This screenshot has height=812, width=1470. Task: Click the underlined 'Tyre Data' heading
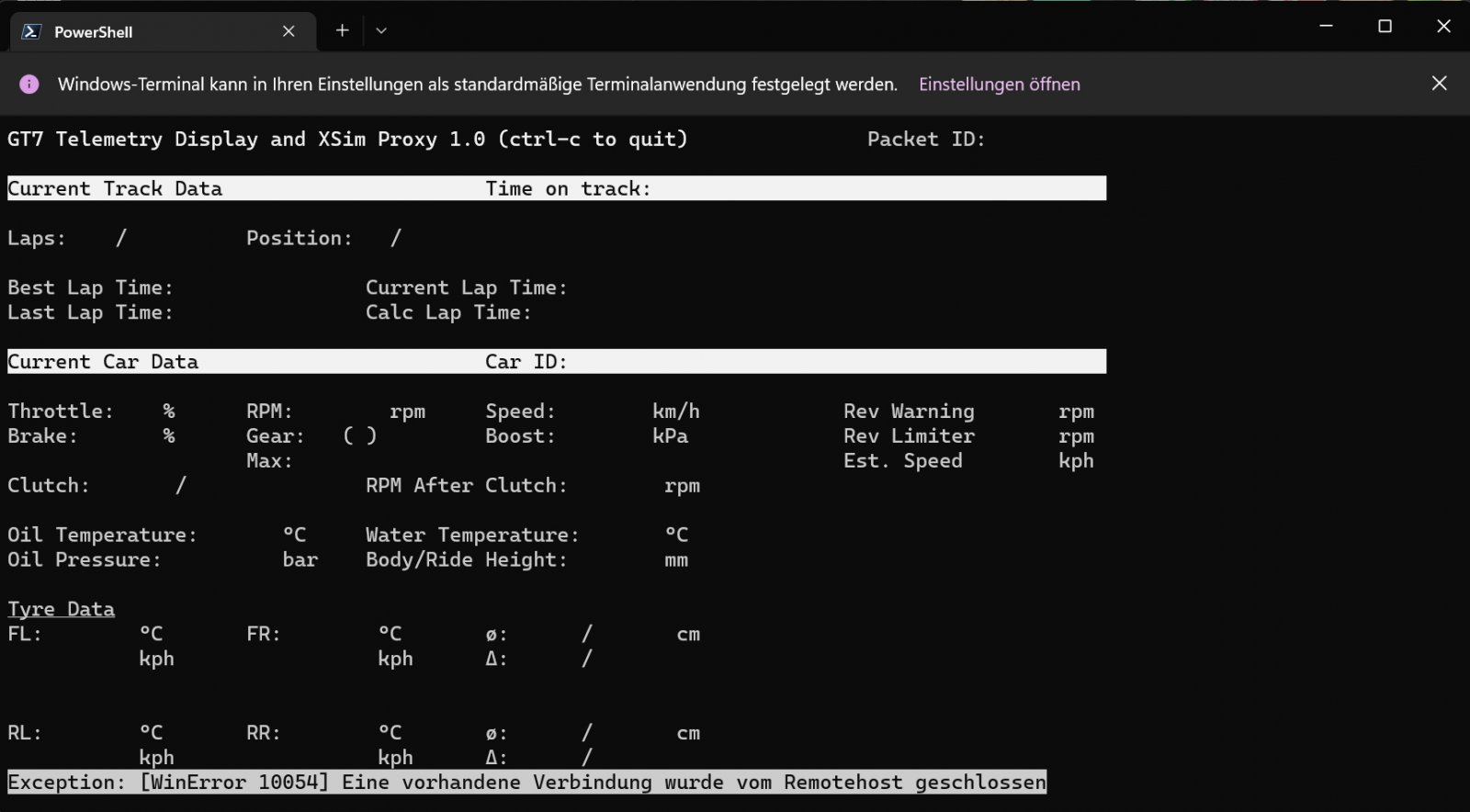pos(62,609)
